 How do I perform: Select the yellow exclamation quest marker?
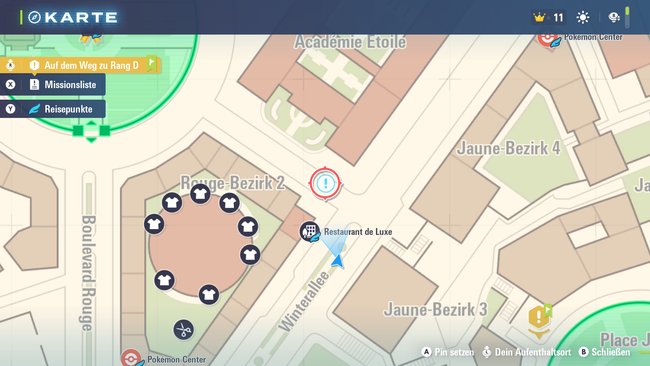(539, 320)
